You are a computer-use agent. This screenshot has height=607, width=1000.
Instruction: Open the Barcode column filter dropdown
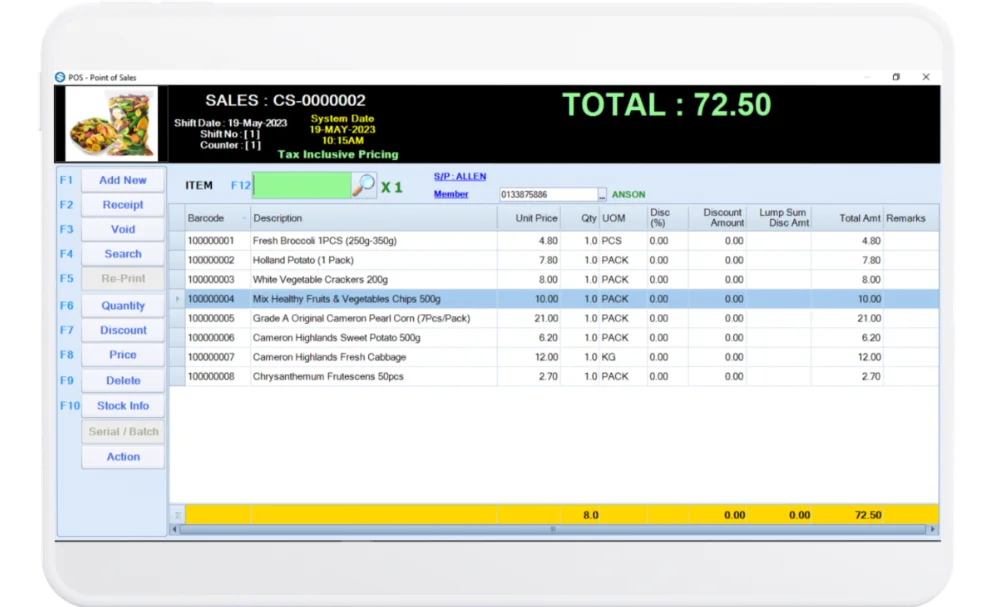click(x=243, y=218)
